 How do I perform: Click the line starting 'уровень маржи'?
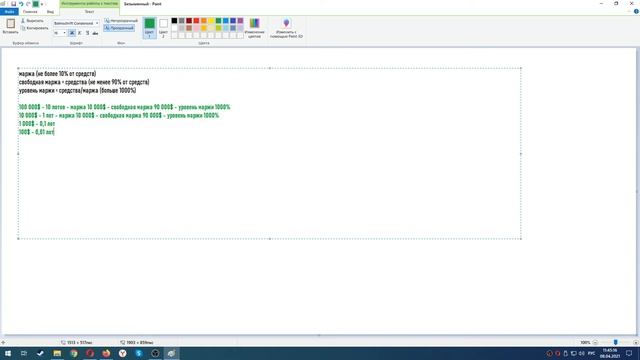click(78, 91)
